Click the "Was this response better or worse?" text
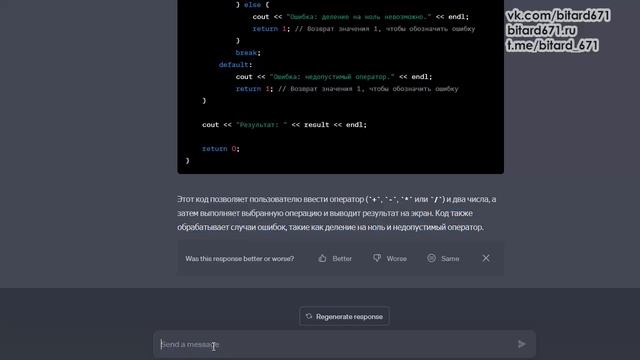Screen dimensions: 640x360 coord(240,259)
